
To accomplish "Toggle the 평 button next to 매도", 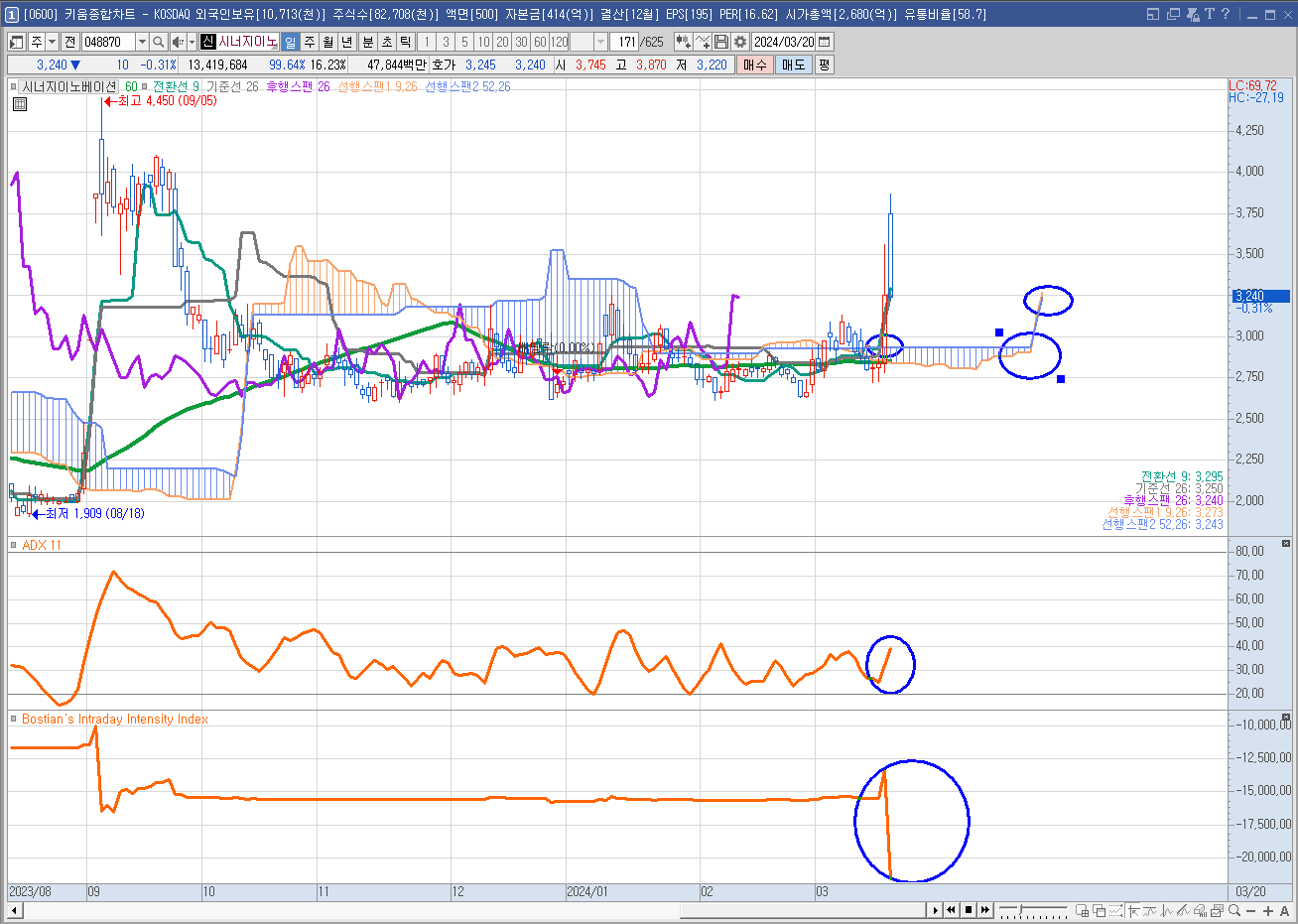I will (824, 65).
